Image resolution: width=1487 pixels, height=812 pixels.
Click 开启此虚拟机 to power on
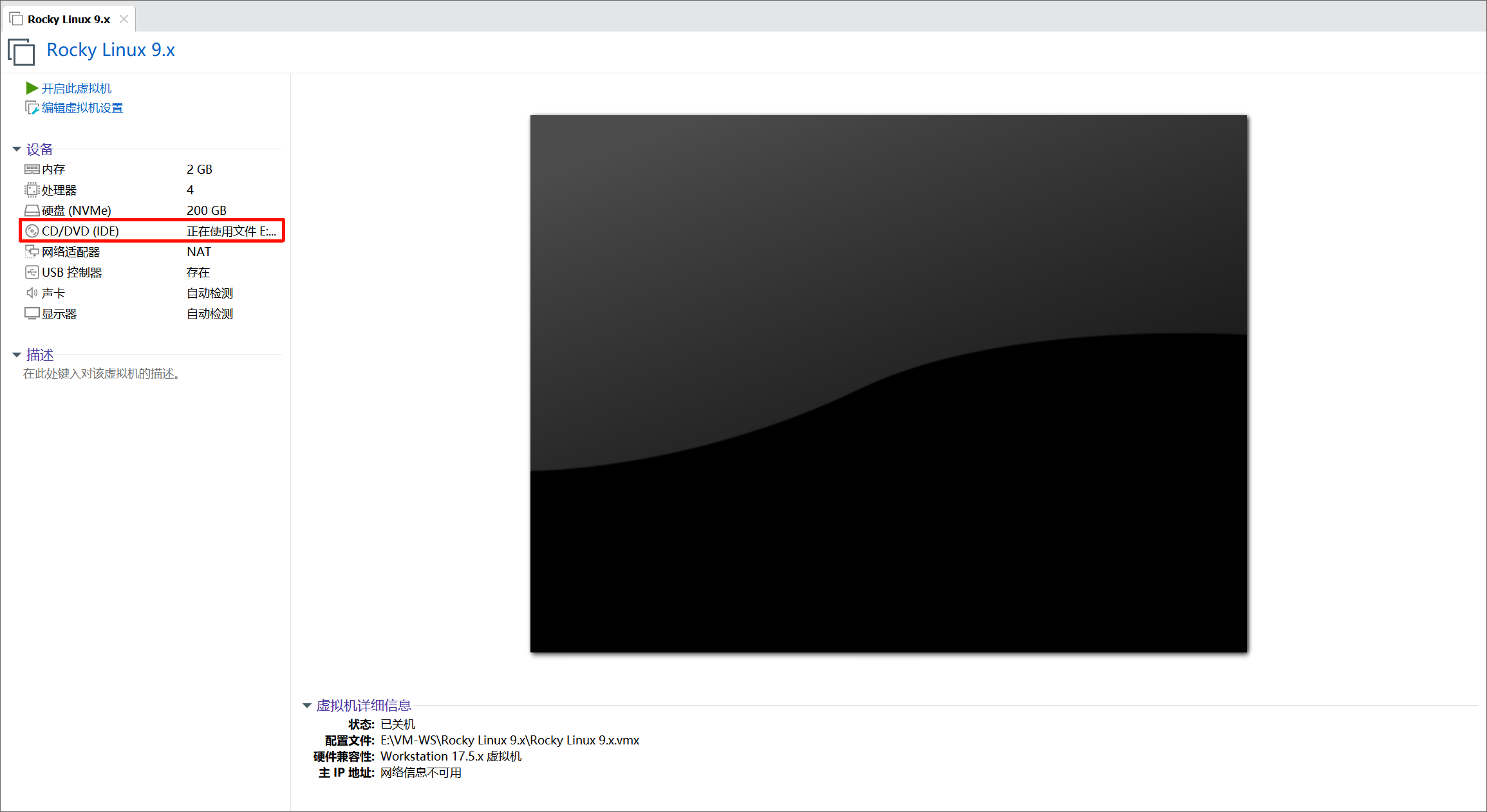76,88
